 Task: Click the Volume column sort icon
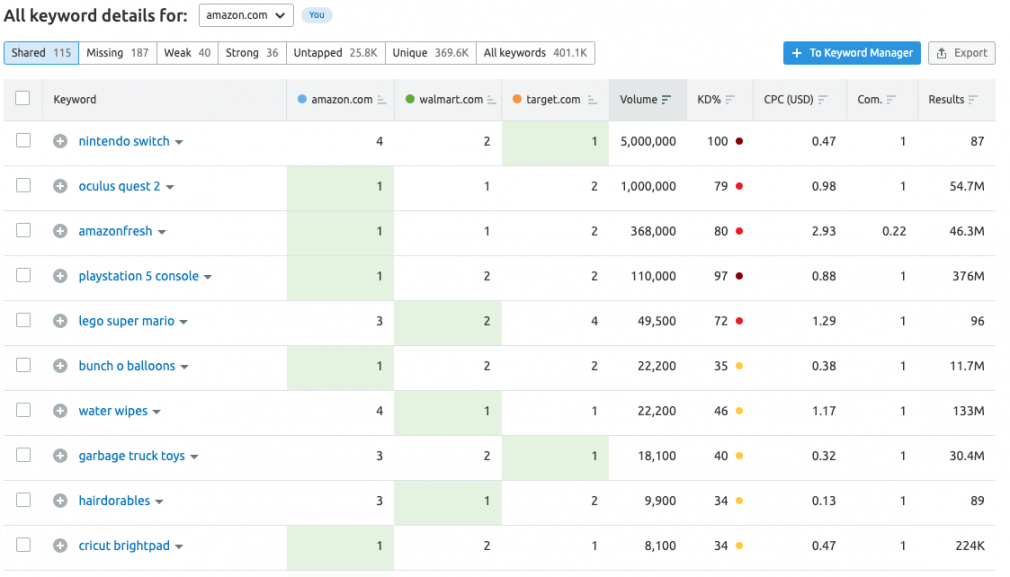click(666, 100)
